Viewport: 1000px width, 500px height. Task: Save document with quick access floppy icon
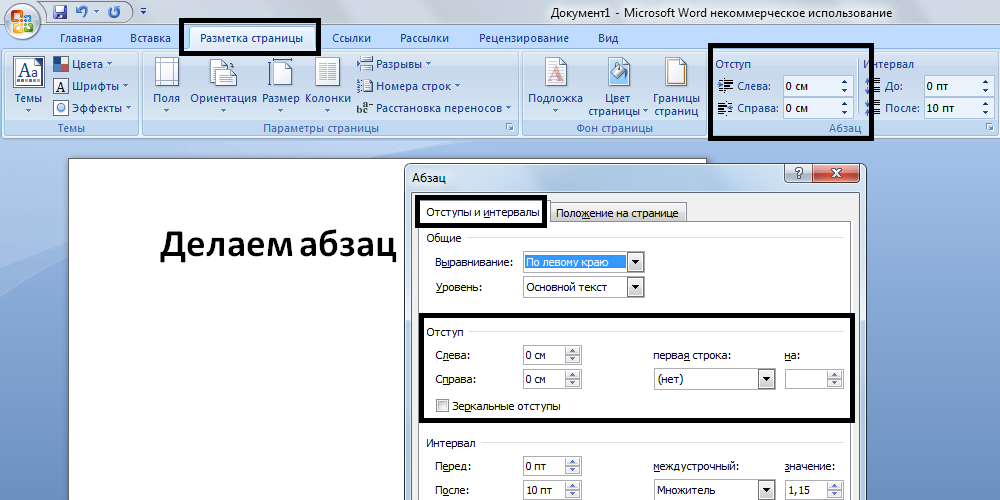60,11
